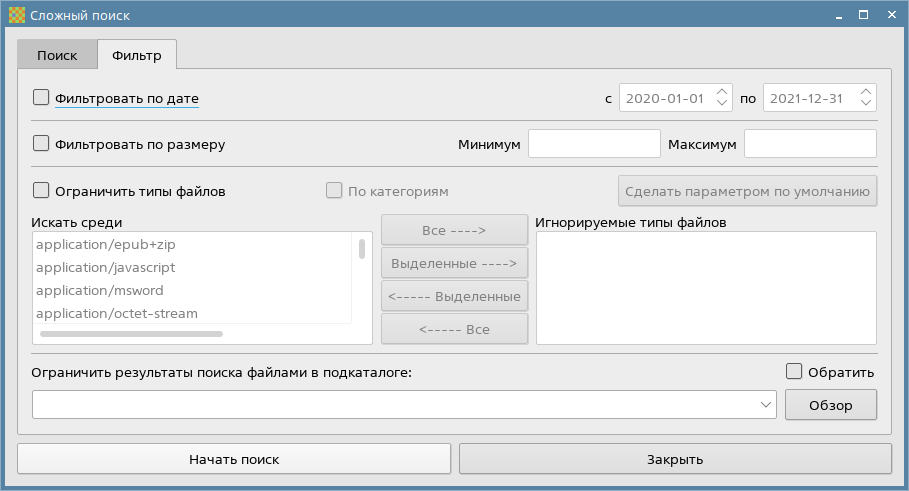
Task: Open the subdirectory dropdown list
Action: [766, 405]
